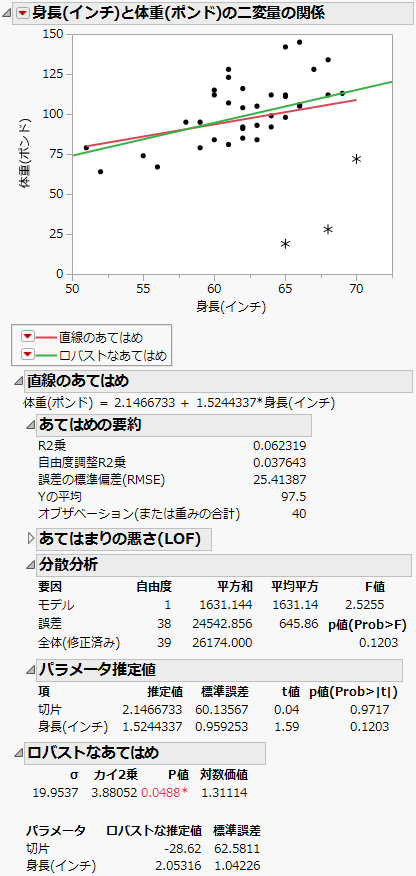Select the observation count 40
This screenshot has width=416, height=876.
click(300, 513)
